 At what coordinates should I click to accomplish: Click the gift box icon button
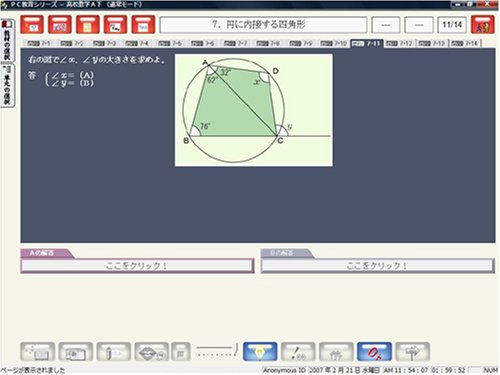tap(336, 352)
